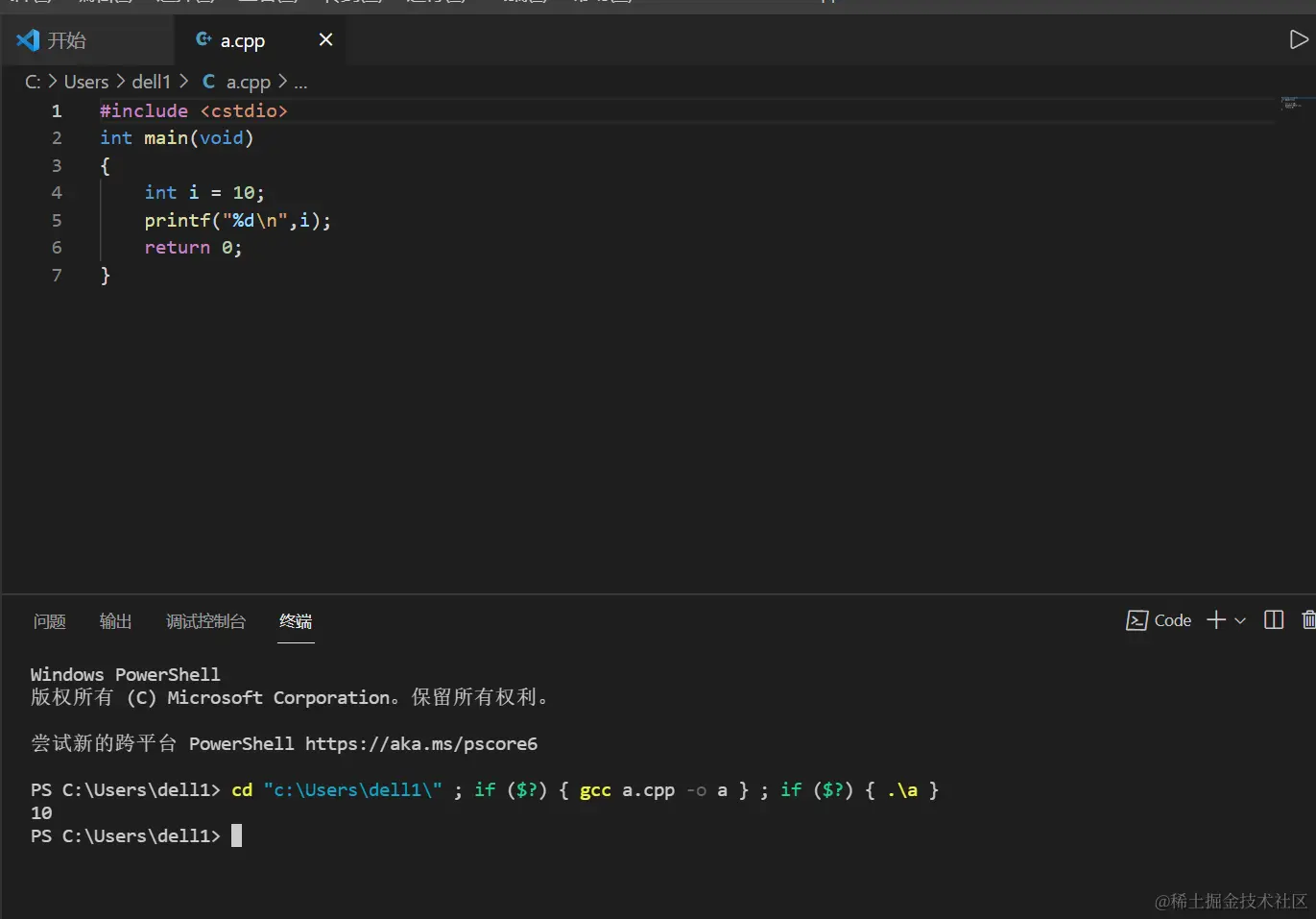Open the 问题 panel tab
Screen dimensions: 1316x919
coord(50,621)
